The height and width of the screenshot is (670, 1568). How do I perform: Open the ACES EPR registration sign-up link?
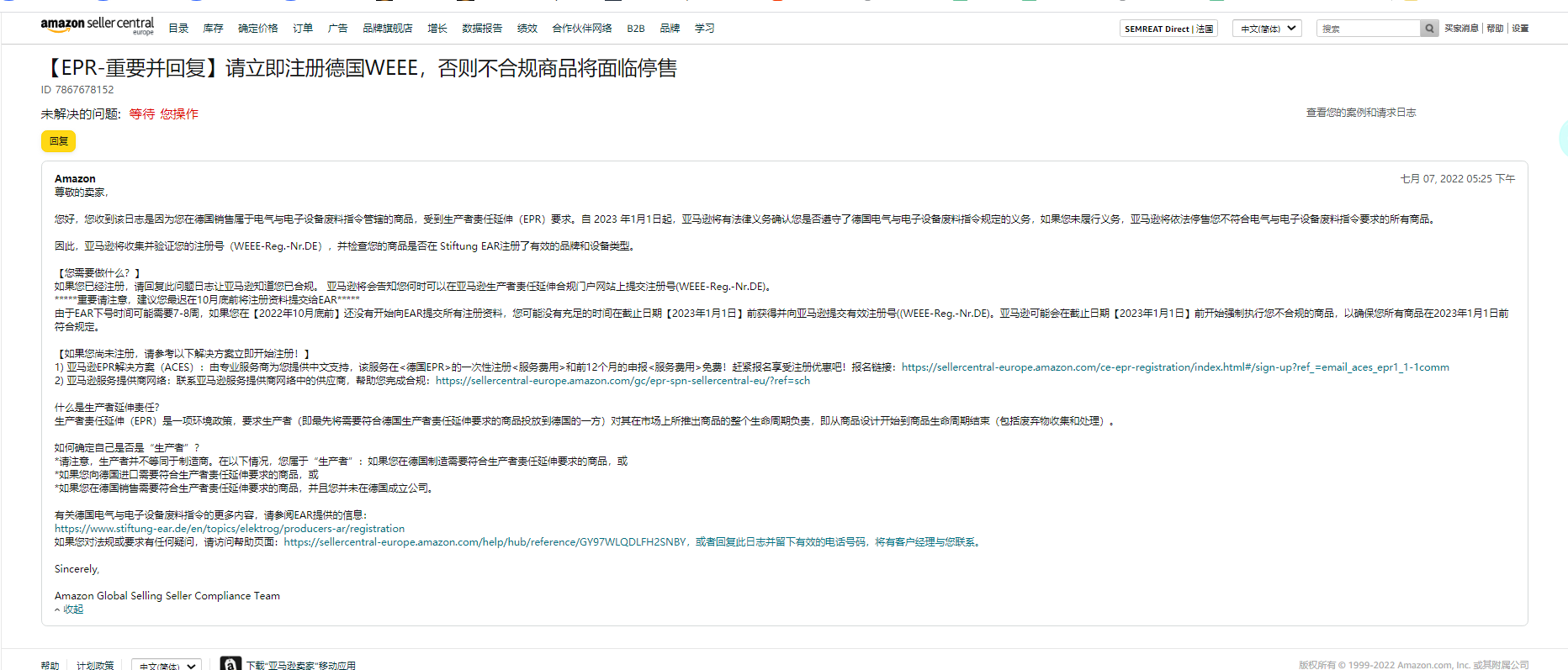1174,367
